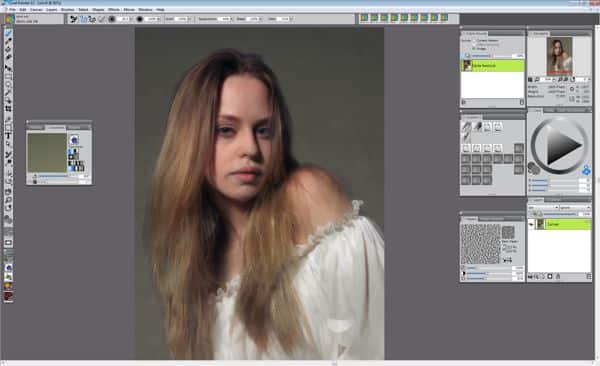The width and height of the screenshot is (600, 366).
Task: Select the green-highlighted clone source entry
Action: tap(493, 65)
